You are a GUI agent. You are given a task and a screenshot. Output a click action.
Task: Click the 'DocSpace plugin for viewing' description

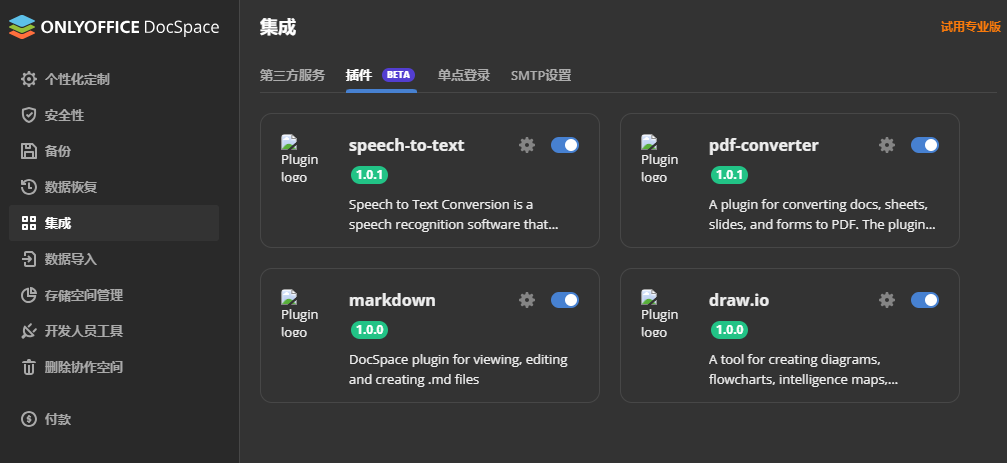[x=458, y=369]
